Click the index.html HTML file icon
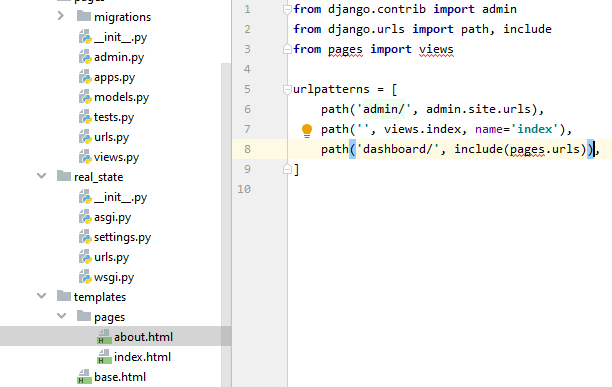 click(104, 357)
